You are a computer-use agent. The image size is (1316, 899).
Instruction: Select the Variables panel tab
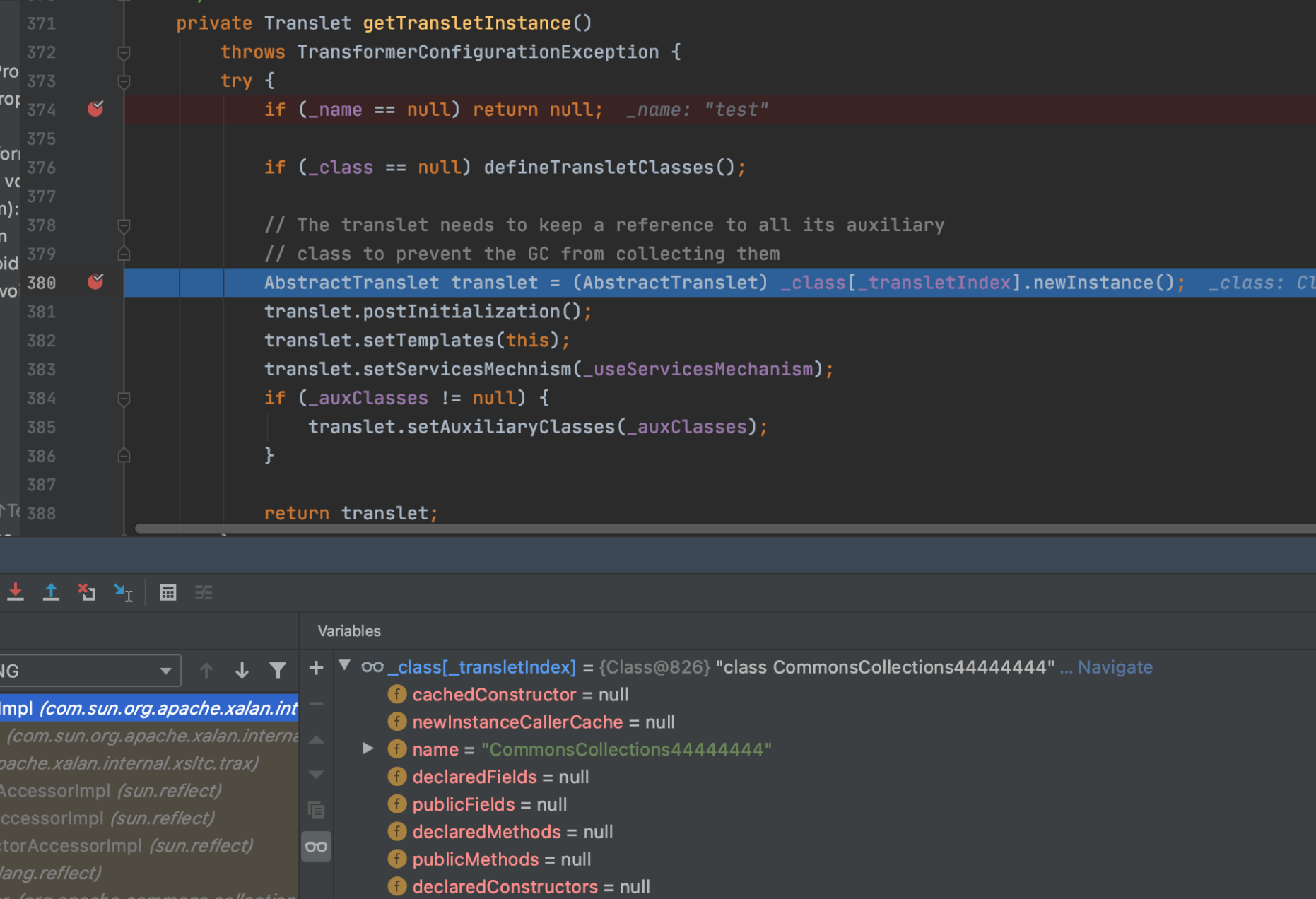pos(349,630)
